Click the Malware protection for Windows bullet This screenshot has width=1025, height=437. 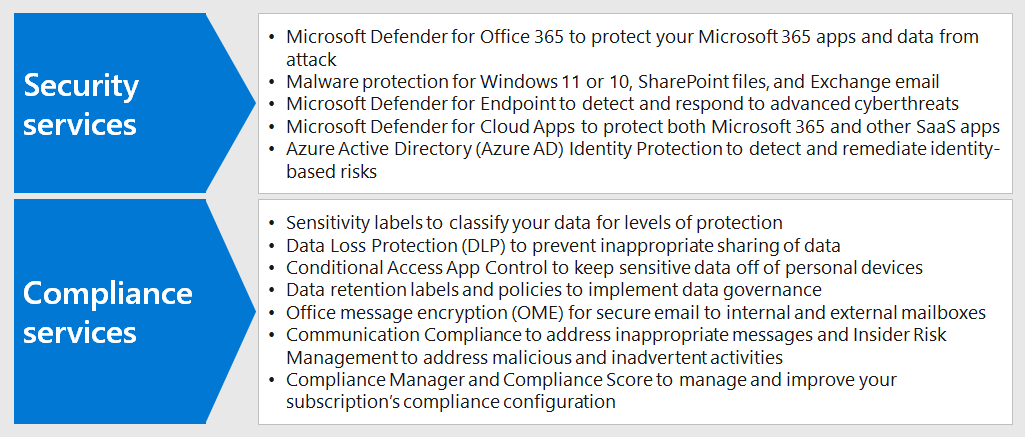[x=613, y=82]
